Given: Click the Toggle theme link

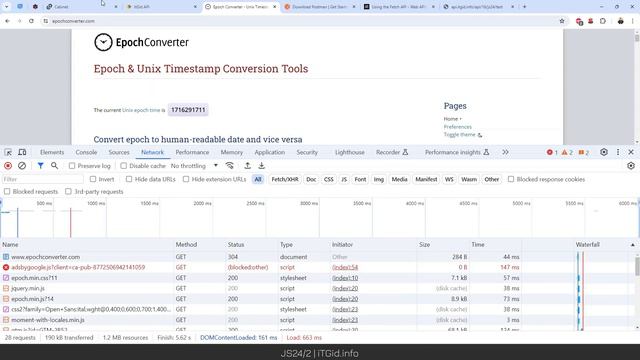Looking at the screenshot, I should pos(460,135).
